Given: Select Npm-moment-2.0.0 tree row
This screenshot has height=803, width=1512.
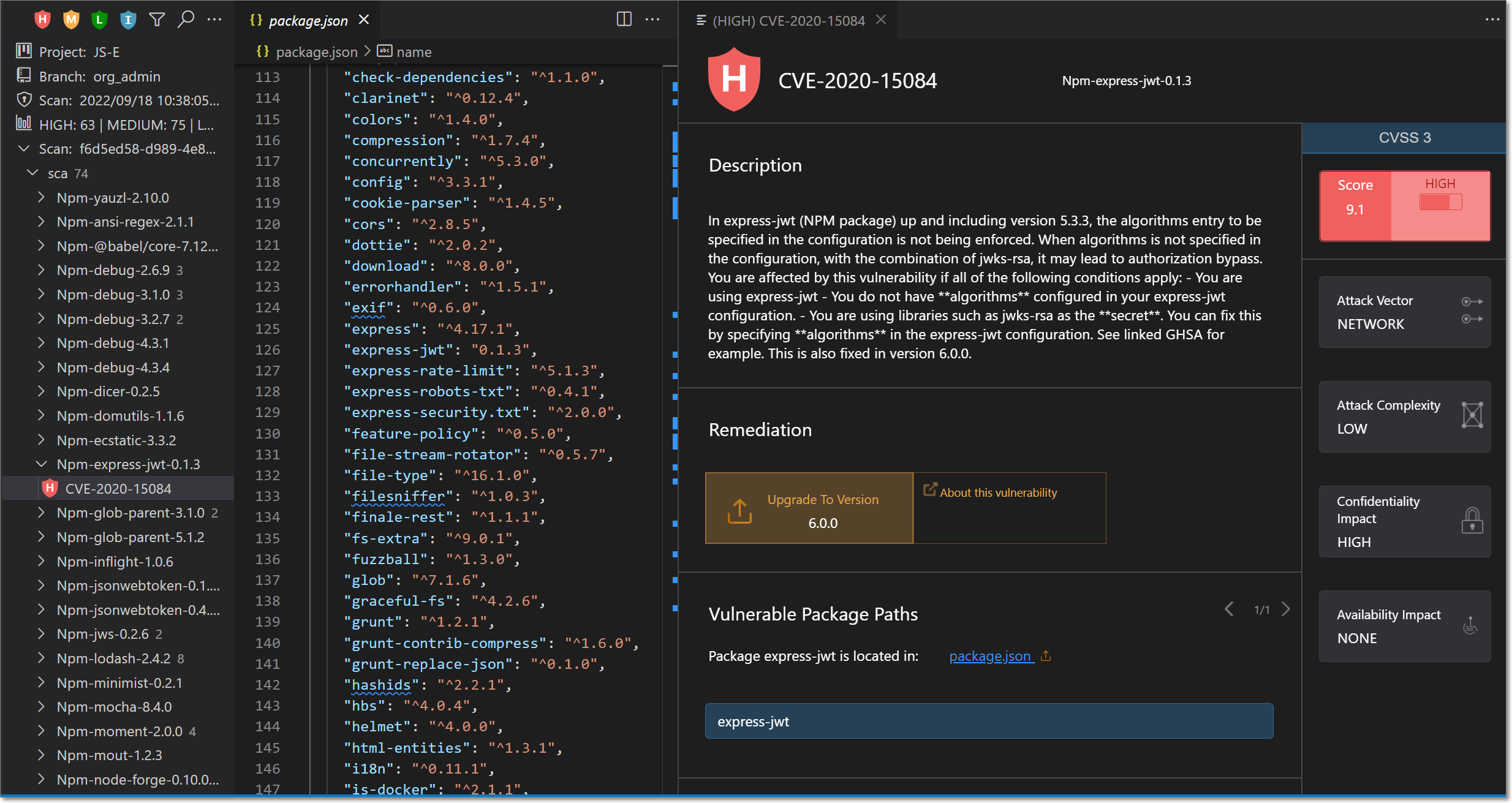Looking at the screenshot, I should [x=118, y=731].
